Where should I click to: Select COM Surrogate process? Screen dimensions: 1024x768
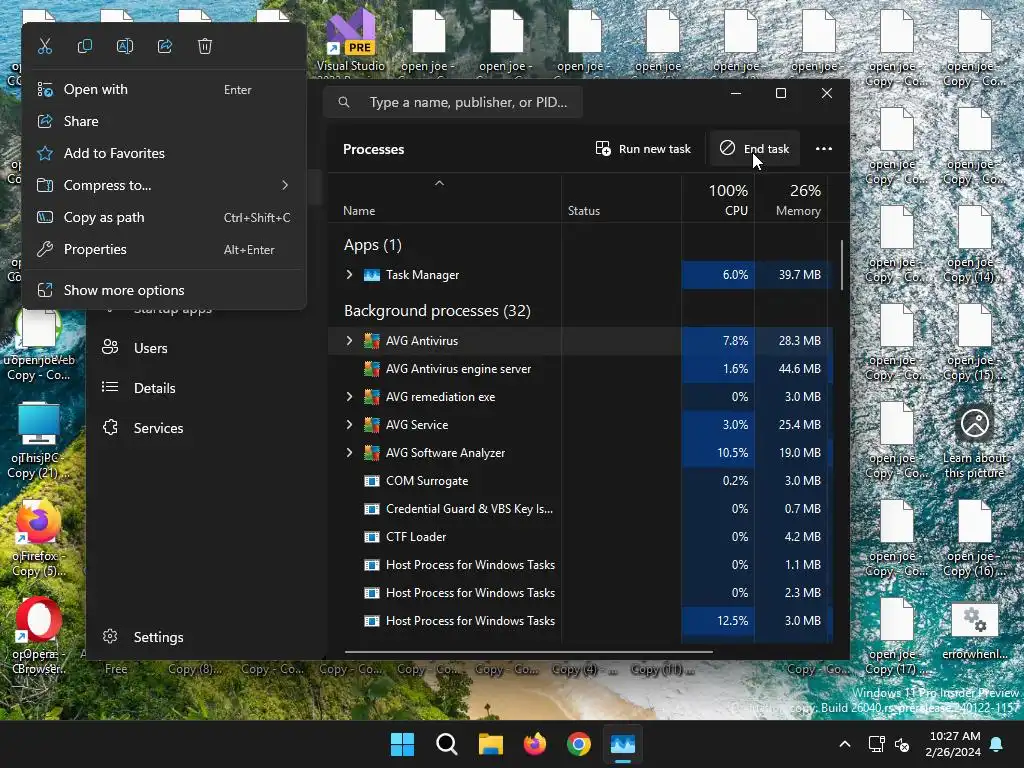(x=580, y=481)
